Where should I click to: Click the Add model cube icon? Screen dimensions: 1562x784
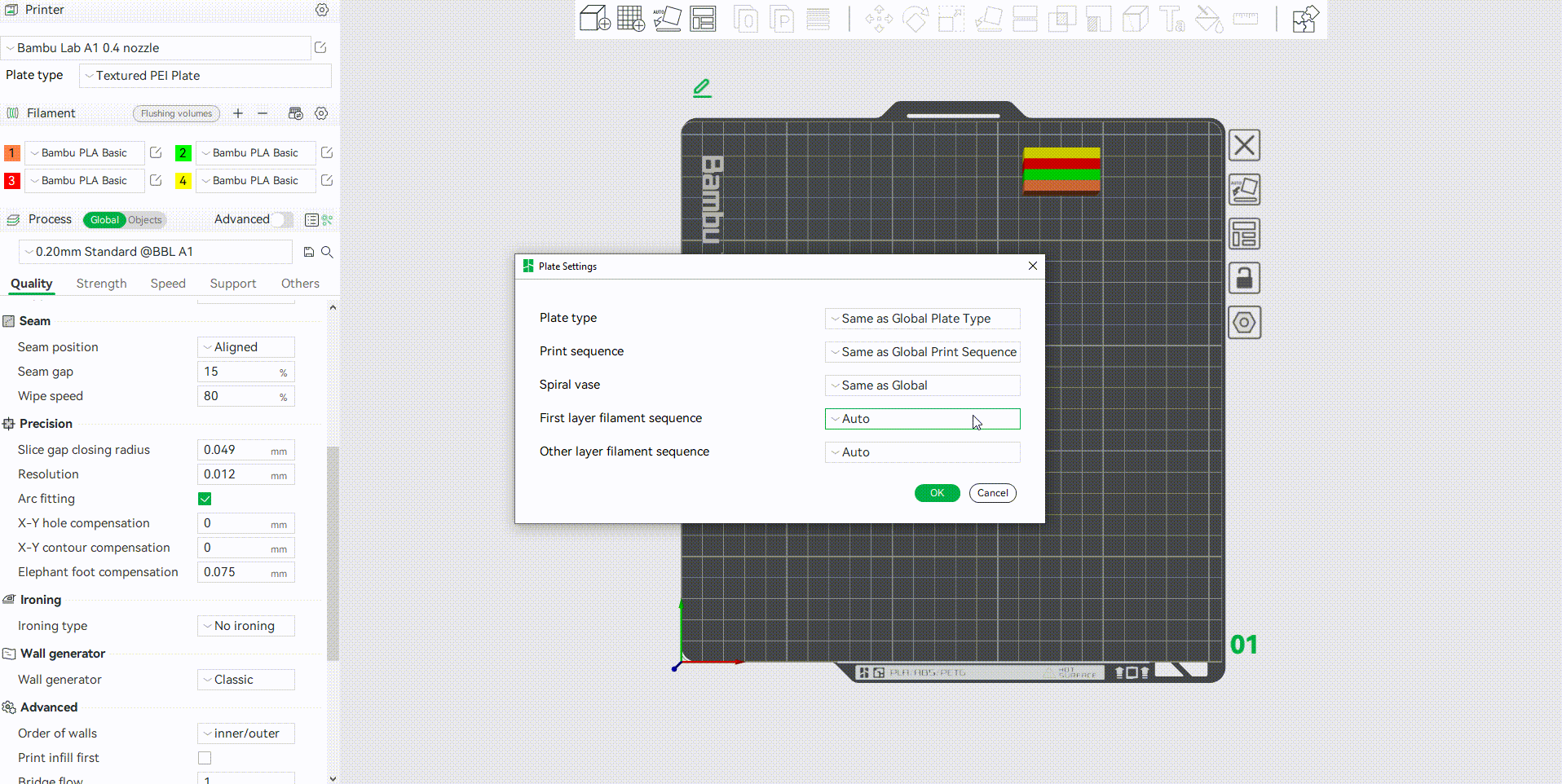point(594,18)
